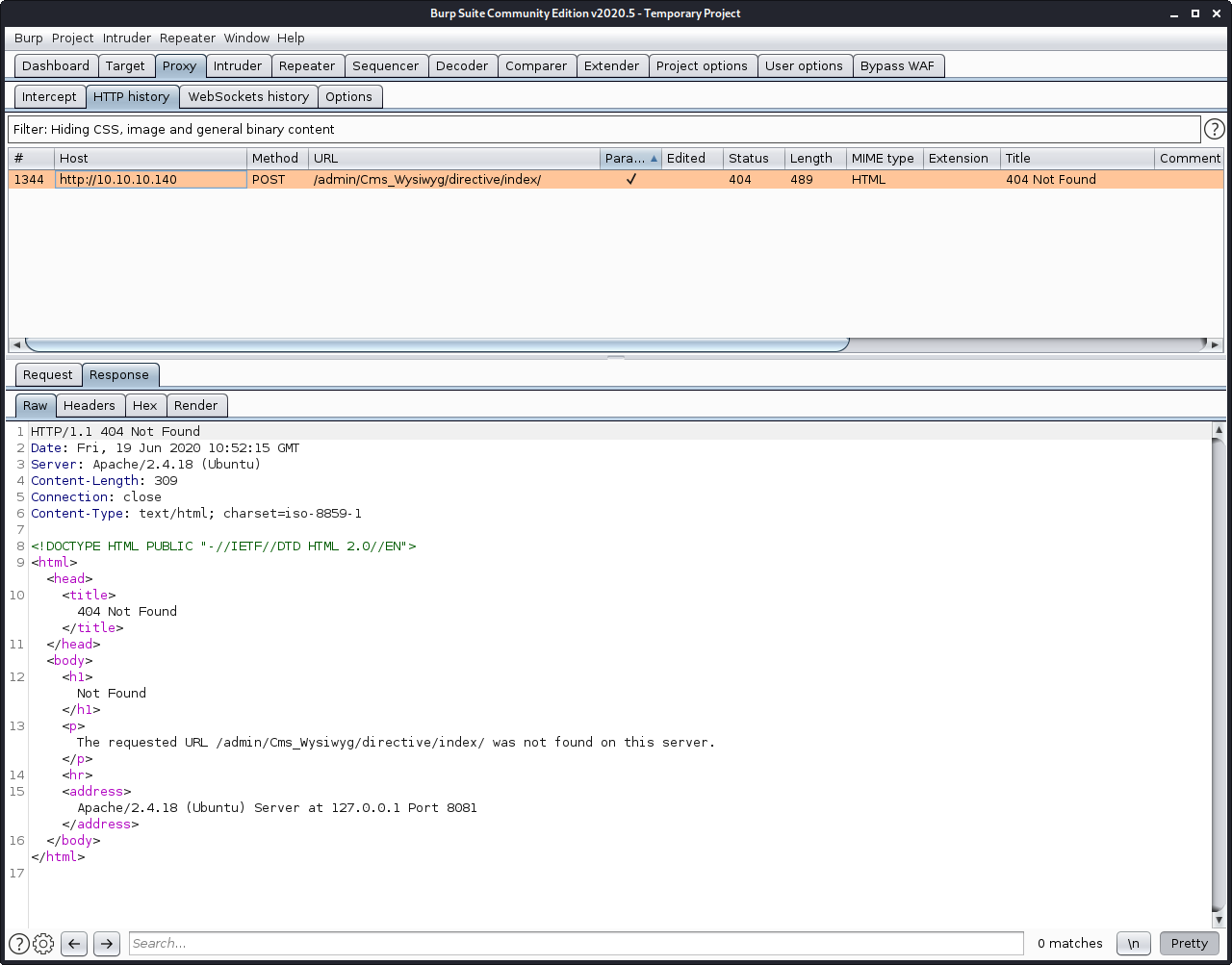This screenshot has width=1232, height=965.
Task: Open the Project menu
Action: [x=73, y=38]
